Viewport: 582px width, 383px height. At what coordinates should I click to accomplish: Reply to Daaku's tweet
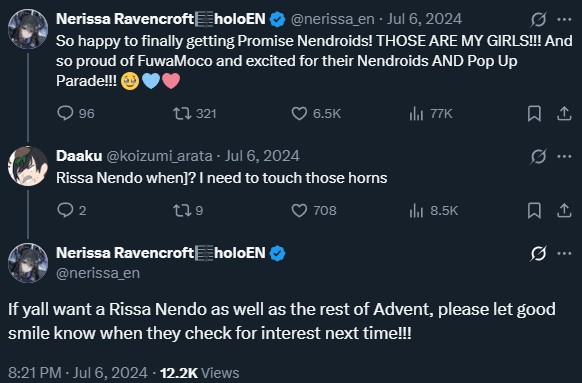(72, 210)
